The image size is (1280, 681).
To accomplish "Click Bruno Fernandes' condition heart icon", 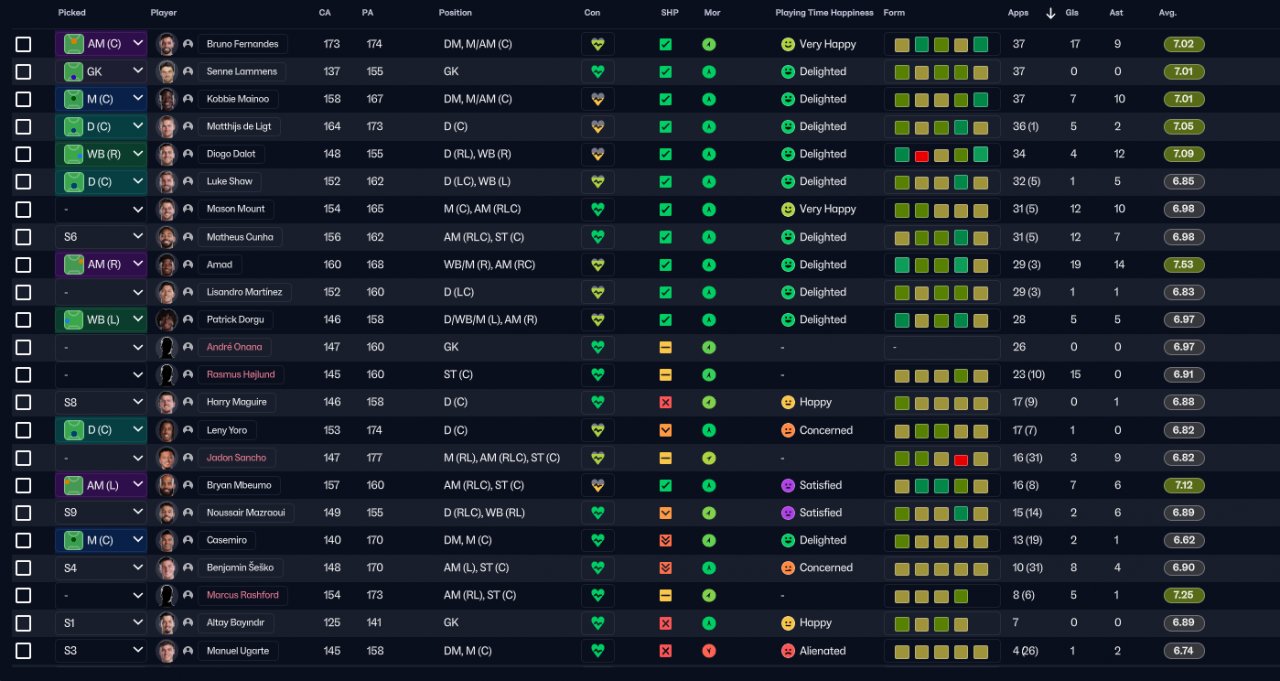I will click(598, 45).
